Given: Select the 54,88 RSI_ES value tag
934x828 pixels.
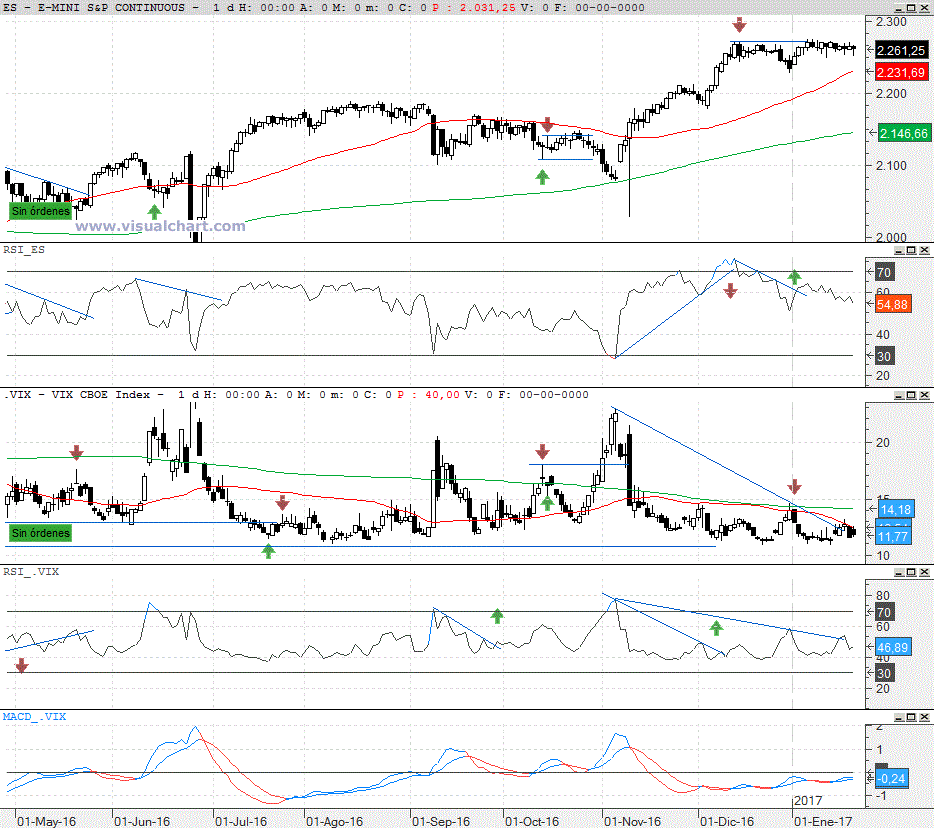Looking at the screenshot, I should (892, 305).
